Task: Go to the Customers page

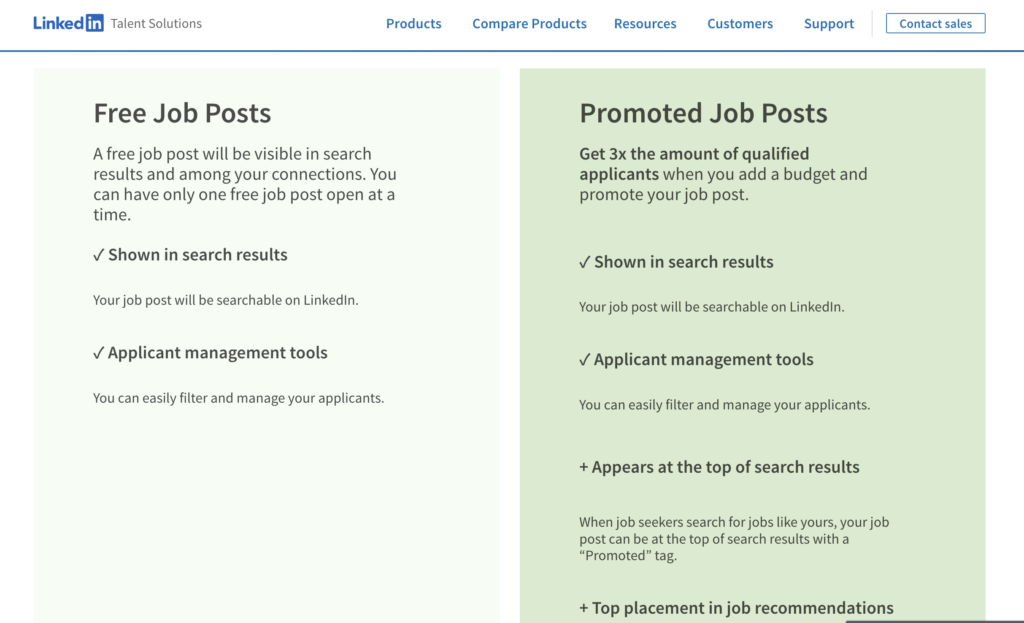Action: click(740, 23)
